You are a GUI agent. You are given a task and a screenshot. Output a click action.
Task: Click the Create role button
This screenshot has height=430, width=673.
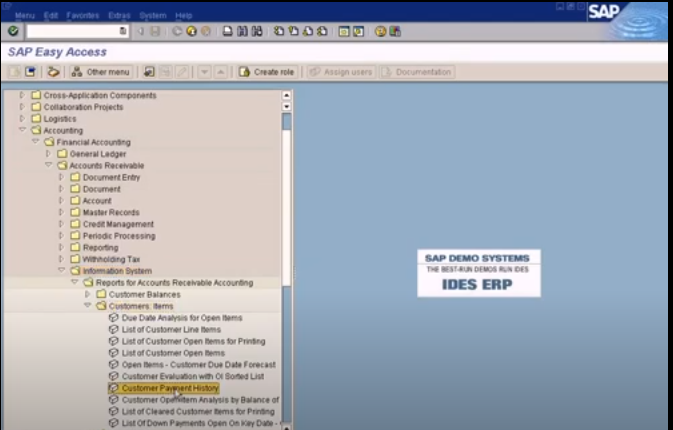point(267,72)
